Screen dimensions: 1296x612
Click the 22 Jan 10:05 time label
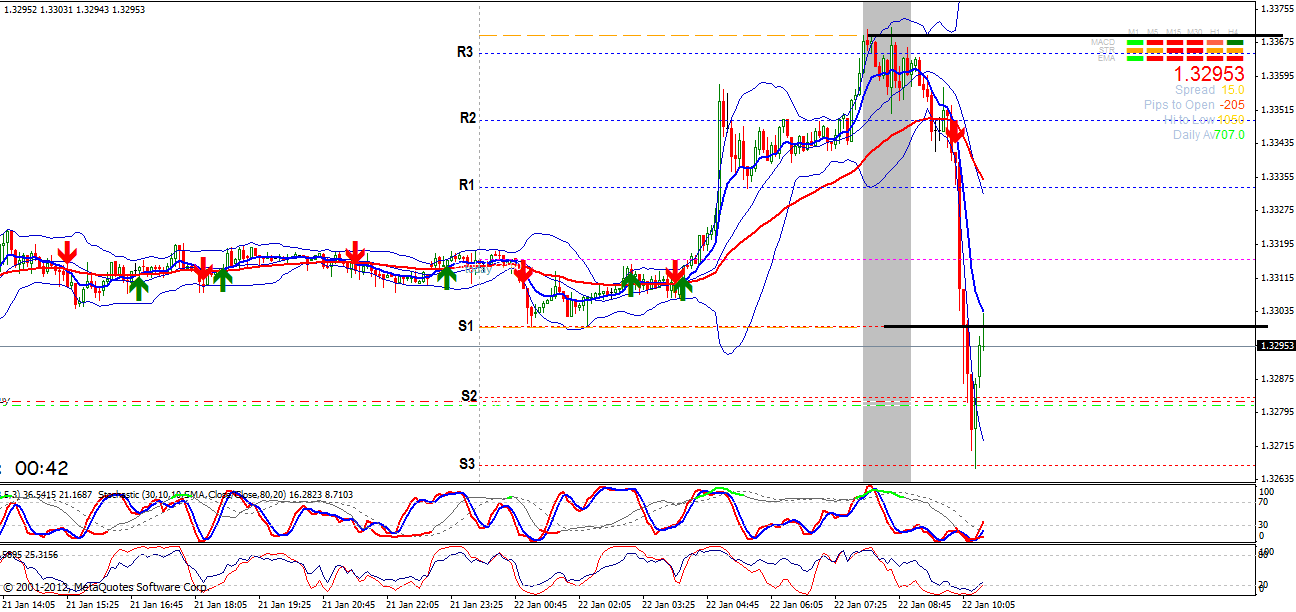point(988,604)
